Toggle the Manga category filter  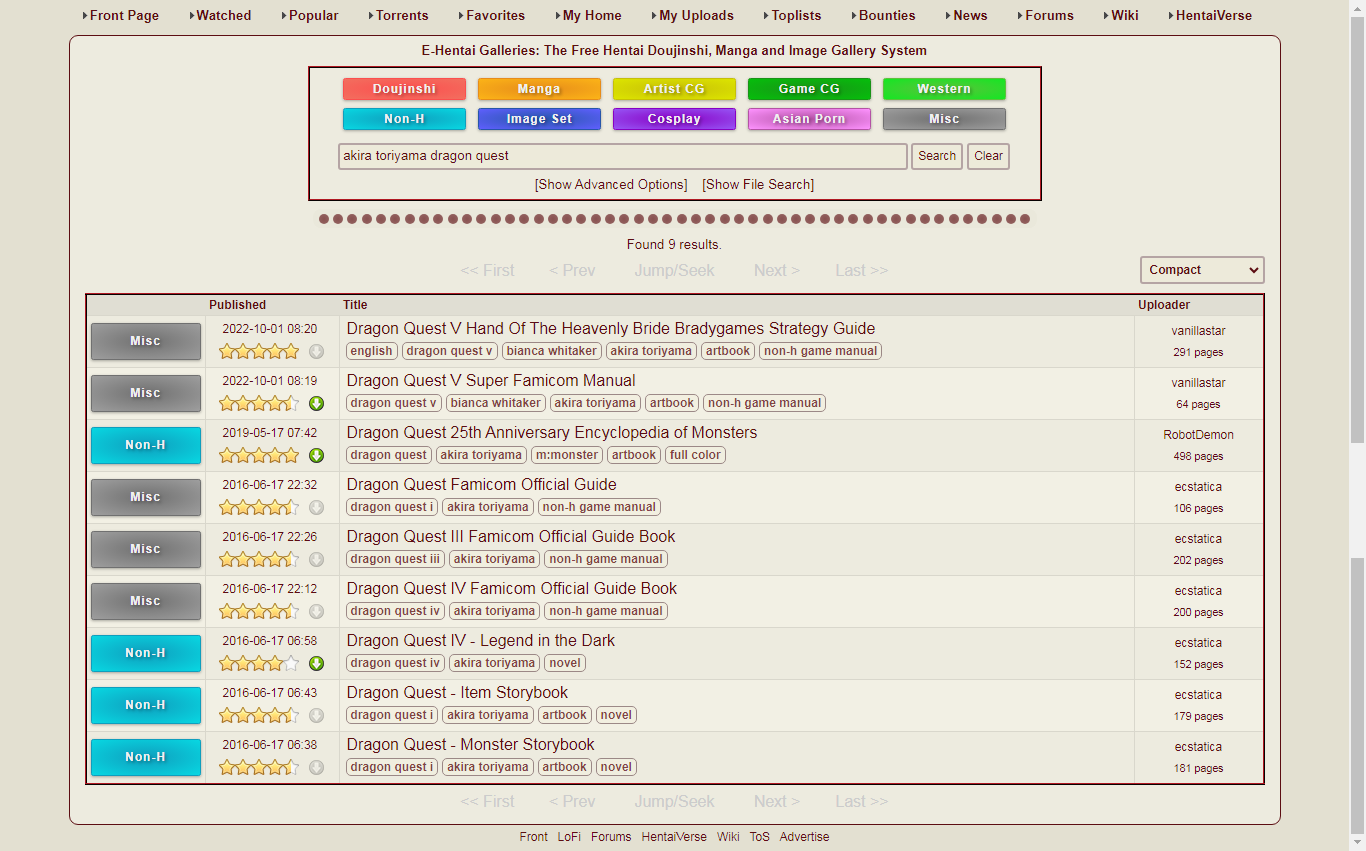coord(539,89)
